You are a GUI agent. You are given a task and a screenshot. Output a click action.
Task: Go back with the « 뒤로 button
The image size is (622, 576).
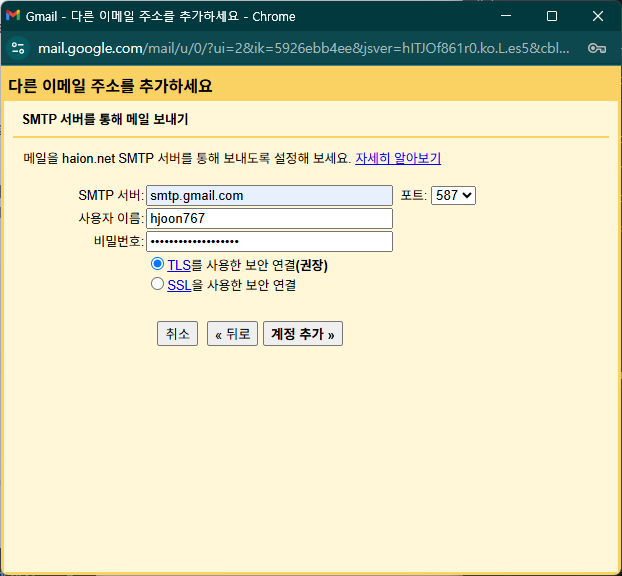click(x=232, y=334)
